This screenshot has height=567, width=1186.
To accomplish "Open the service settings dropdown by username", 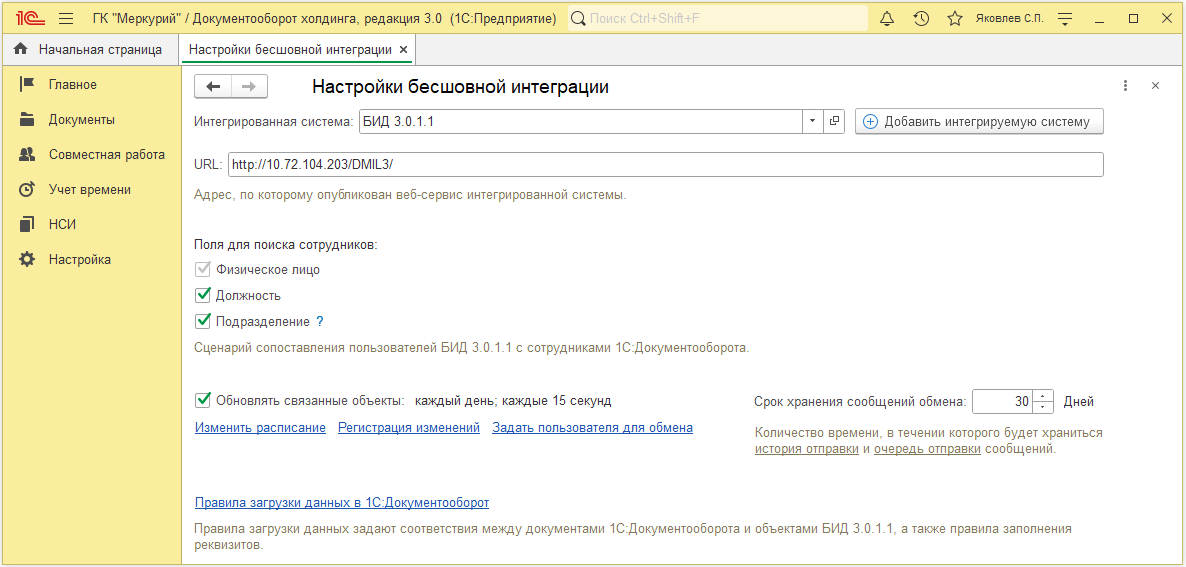I will (1065, 19).
